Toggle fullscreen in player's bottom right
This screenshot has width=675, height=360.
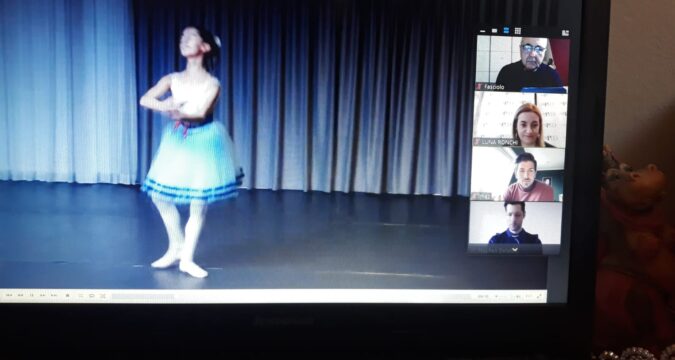coord(539,296)
